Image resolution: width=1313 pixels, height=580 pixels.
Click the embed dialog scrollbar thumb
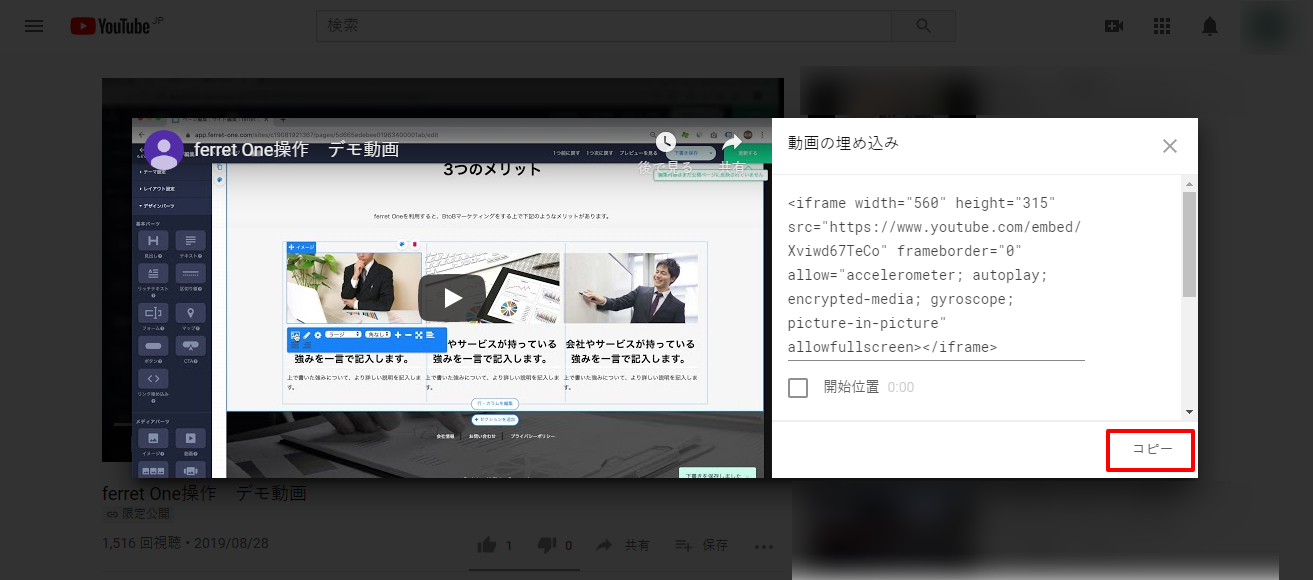(1189, 244)
